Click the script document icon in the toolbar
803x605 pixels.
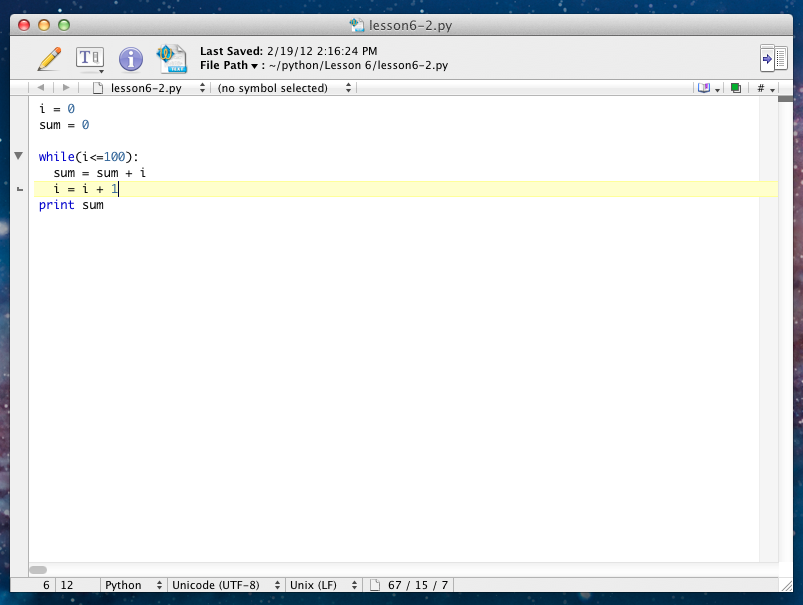pos(171,58)
